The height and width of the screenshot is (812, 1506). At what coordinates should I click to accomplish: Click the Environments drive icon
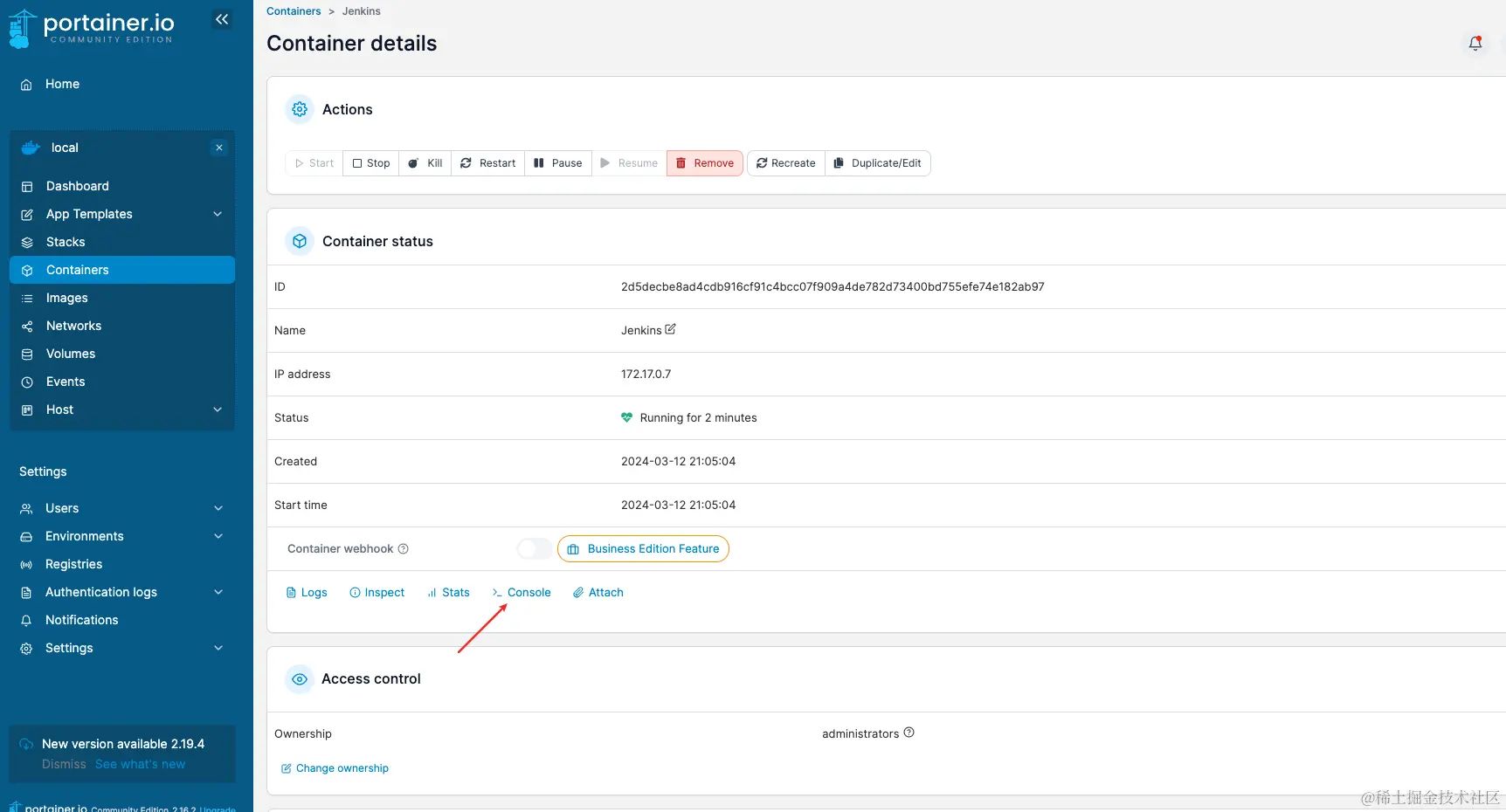26,537
